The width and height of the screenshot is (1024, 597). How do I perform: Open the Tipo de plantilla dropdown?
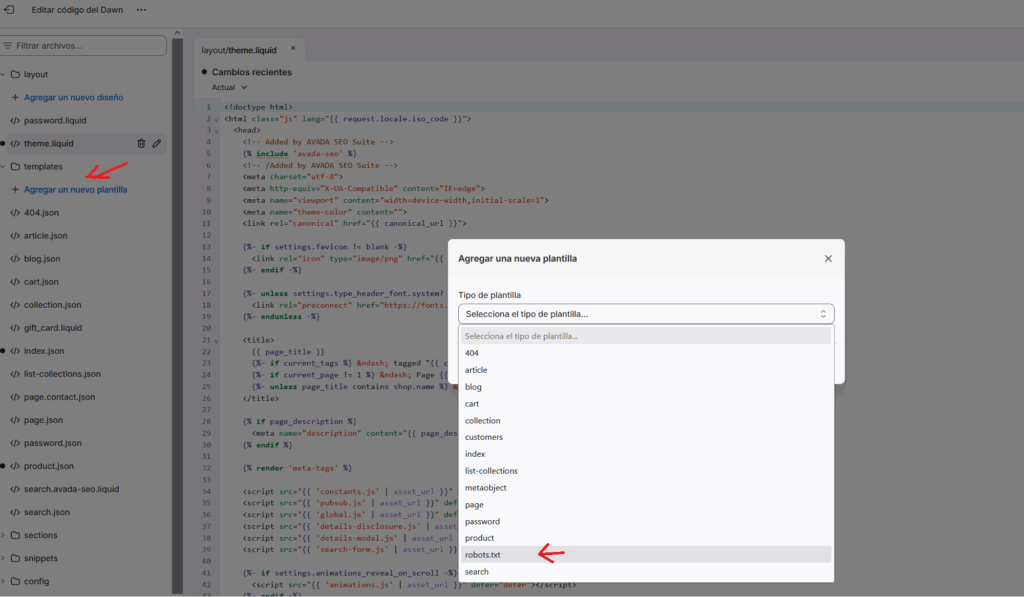(x=646, y=314)
